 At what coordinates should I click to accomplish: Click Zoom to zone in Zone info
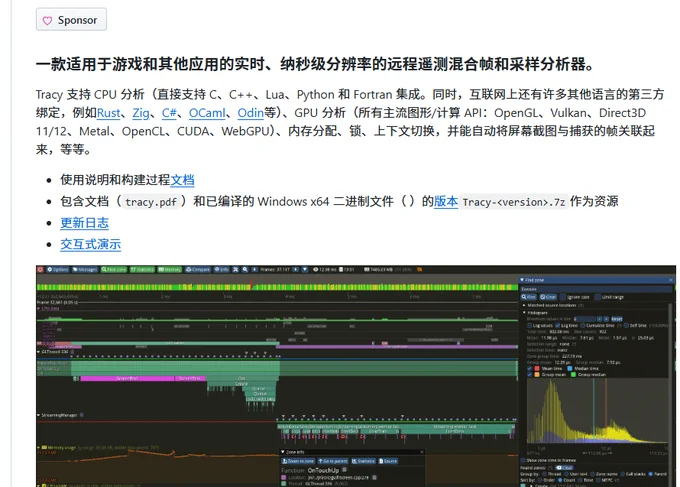coord(298,461)
